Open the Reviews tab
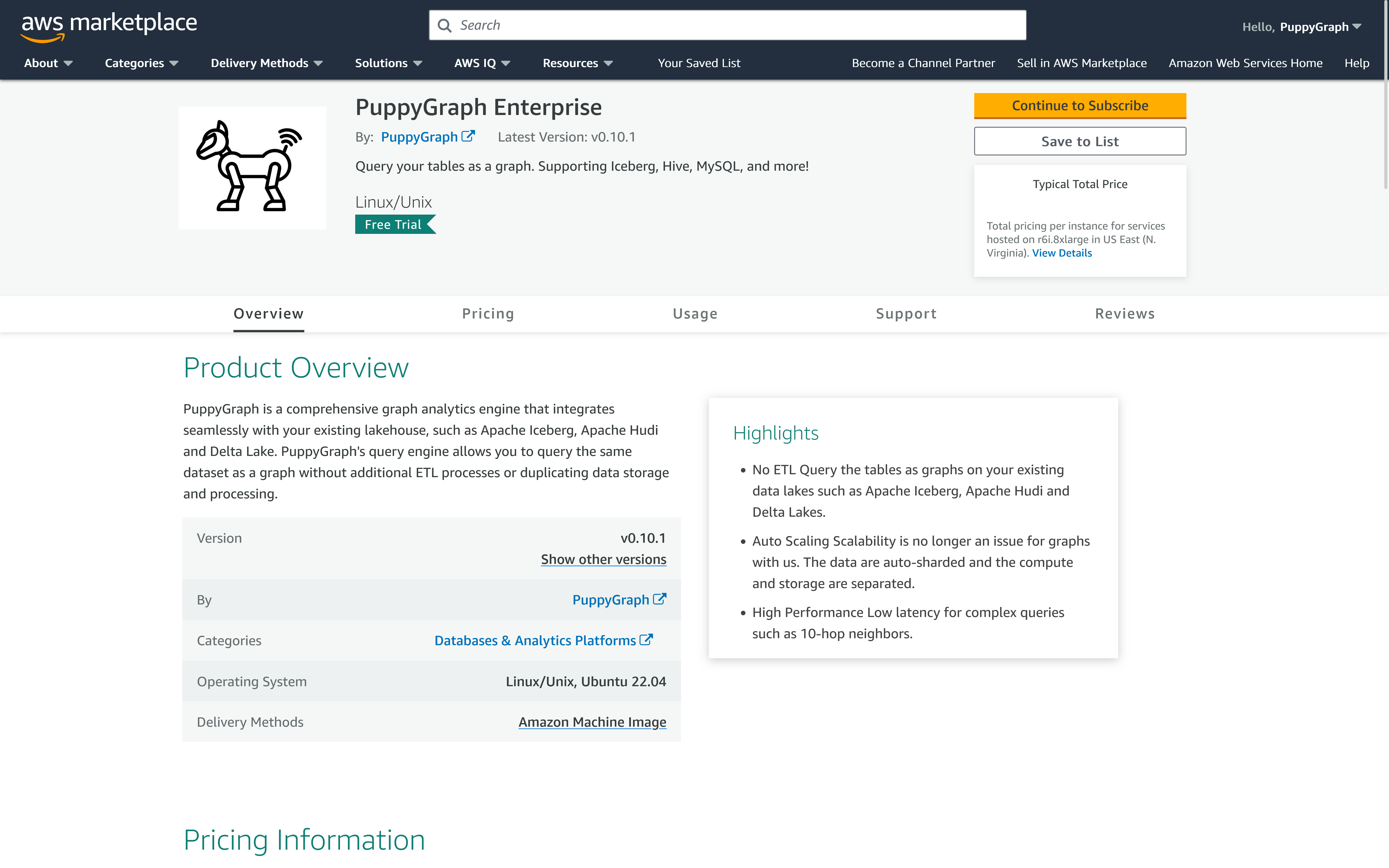Image resolution: width=1389 pixels, height=868 pixels. [x=1124, y=314]
